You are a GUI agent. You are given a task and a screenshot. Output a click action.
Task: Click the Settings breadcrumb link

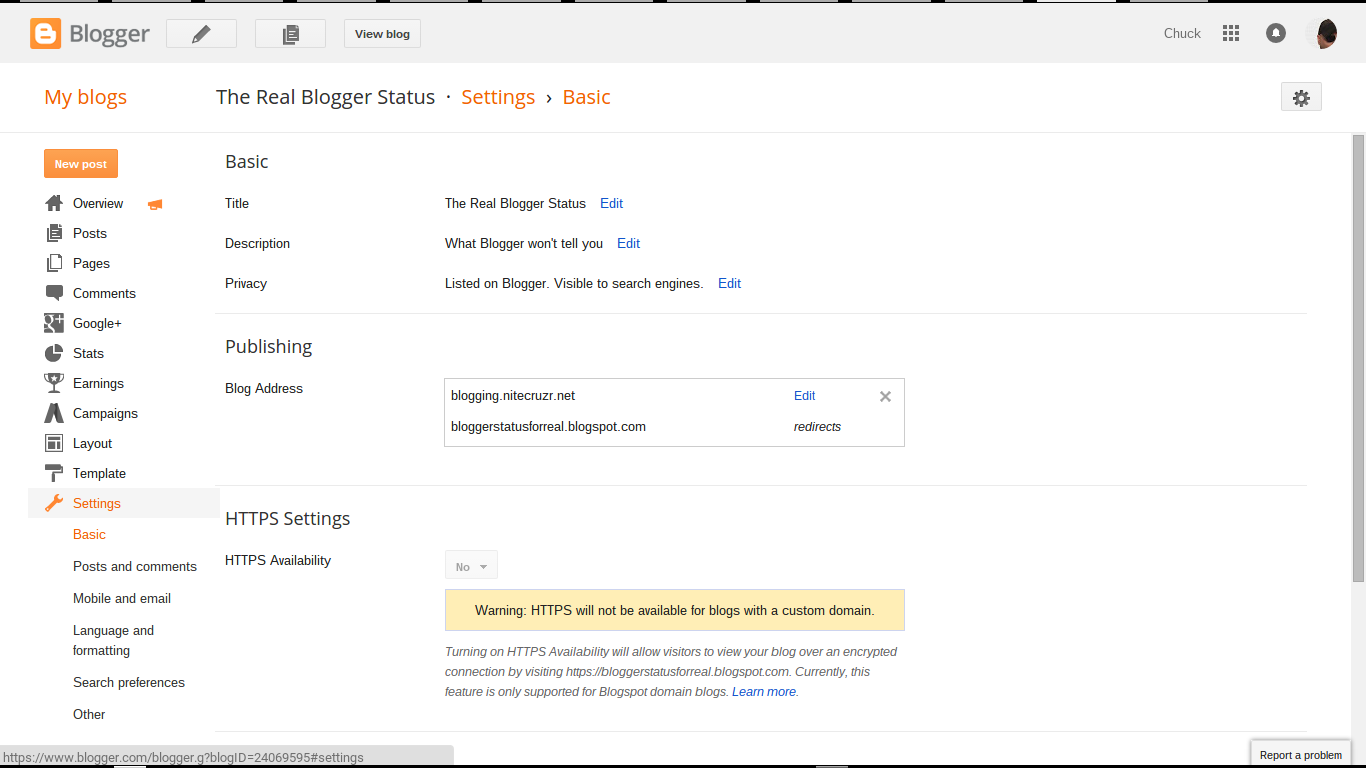(x=498, y=97)
